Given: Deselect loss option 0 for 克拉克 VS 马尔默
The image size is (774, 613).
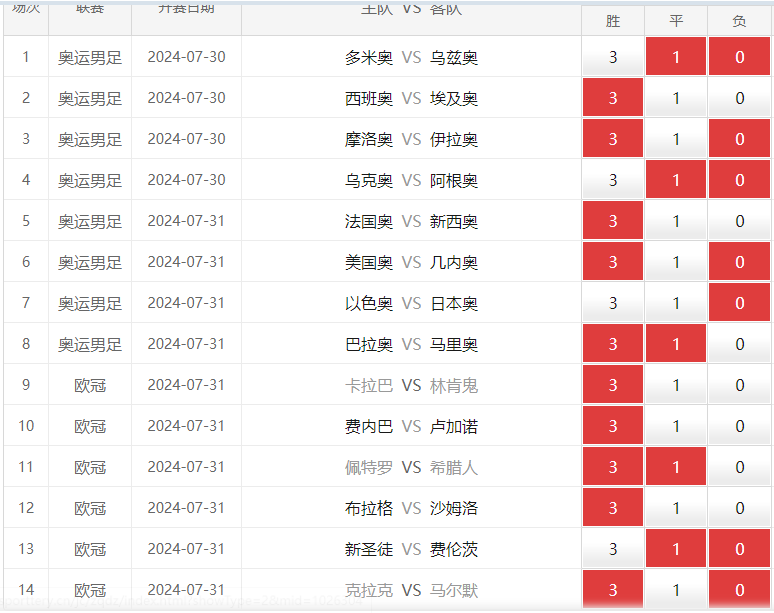Looking at the screenshot, I should (x=739, y=589).
